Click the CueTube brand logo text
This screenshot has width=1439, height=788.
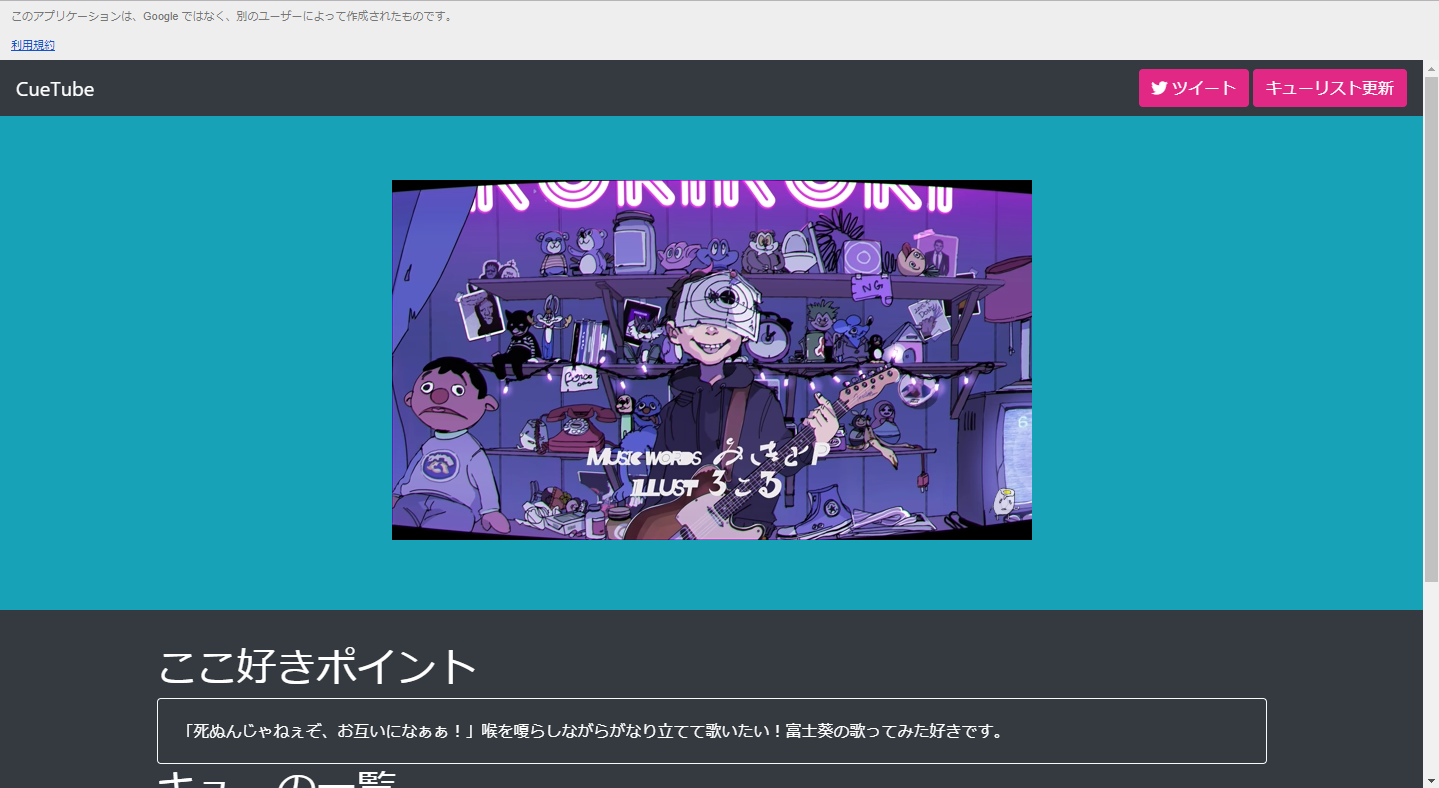tap(55, 89)
